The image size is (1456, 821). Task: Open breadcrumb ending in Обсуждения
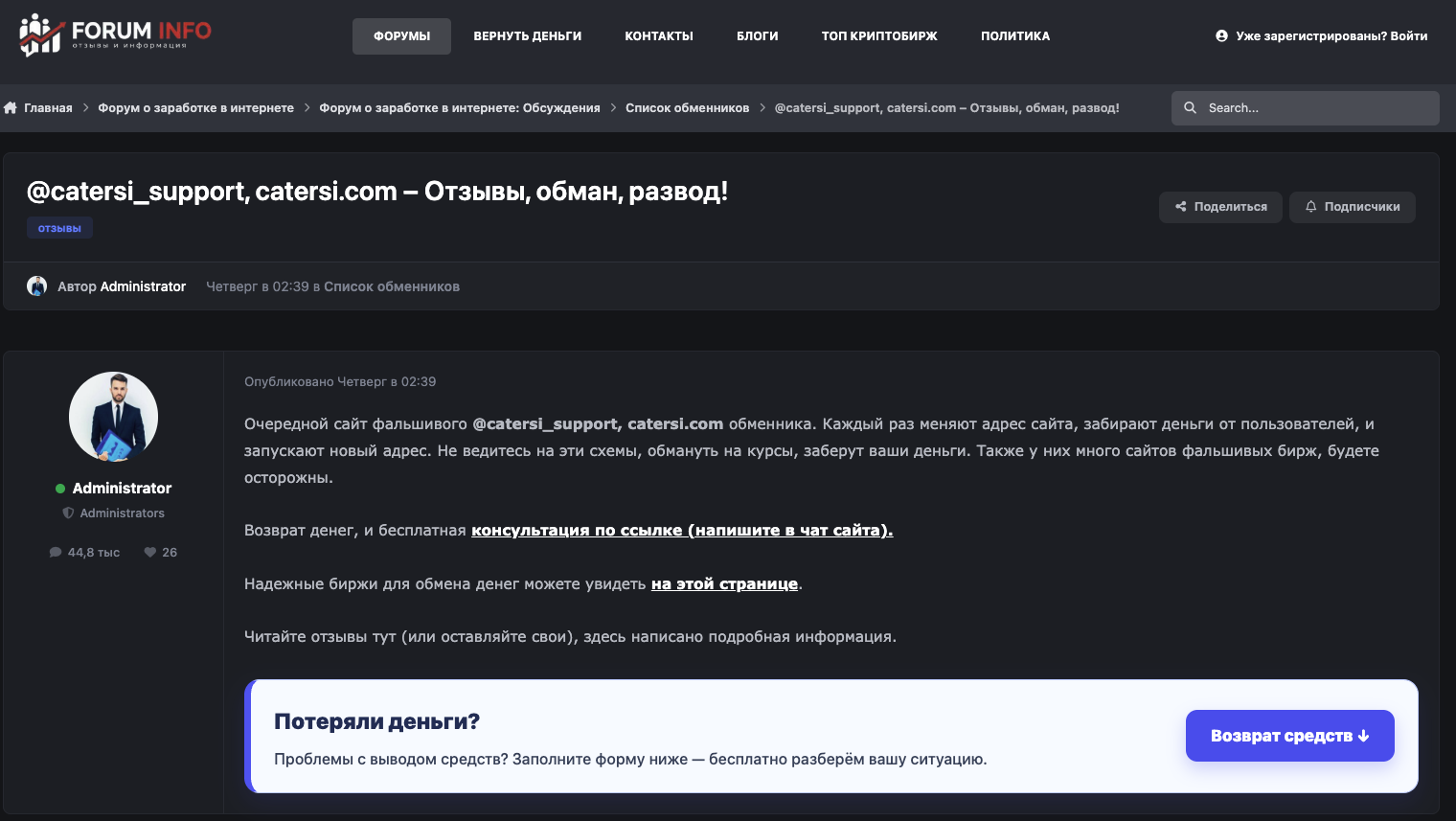pyautogui.click(x=460, y=108)
